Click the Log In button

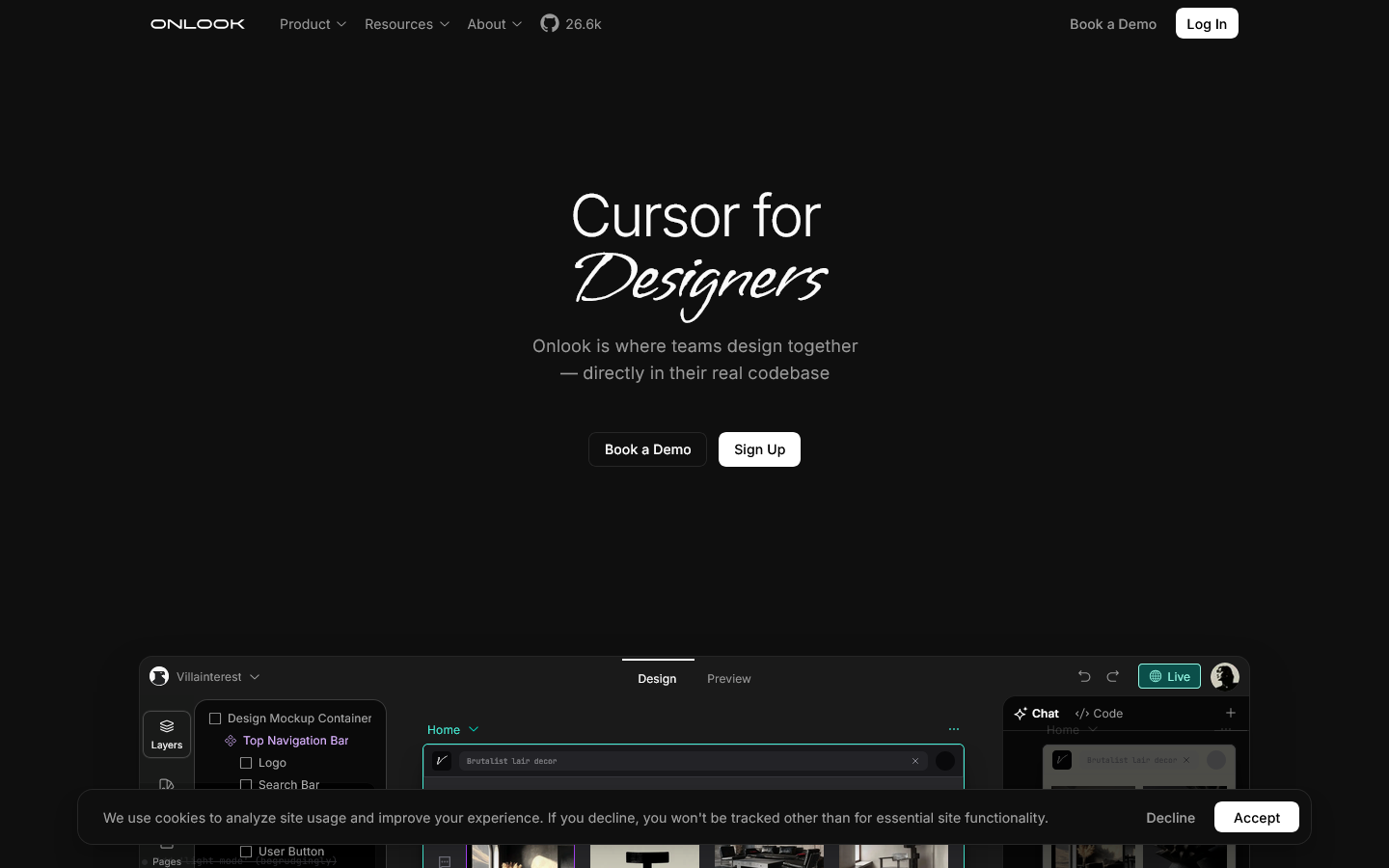coord(1207,23)
